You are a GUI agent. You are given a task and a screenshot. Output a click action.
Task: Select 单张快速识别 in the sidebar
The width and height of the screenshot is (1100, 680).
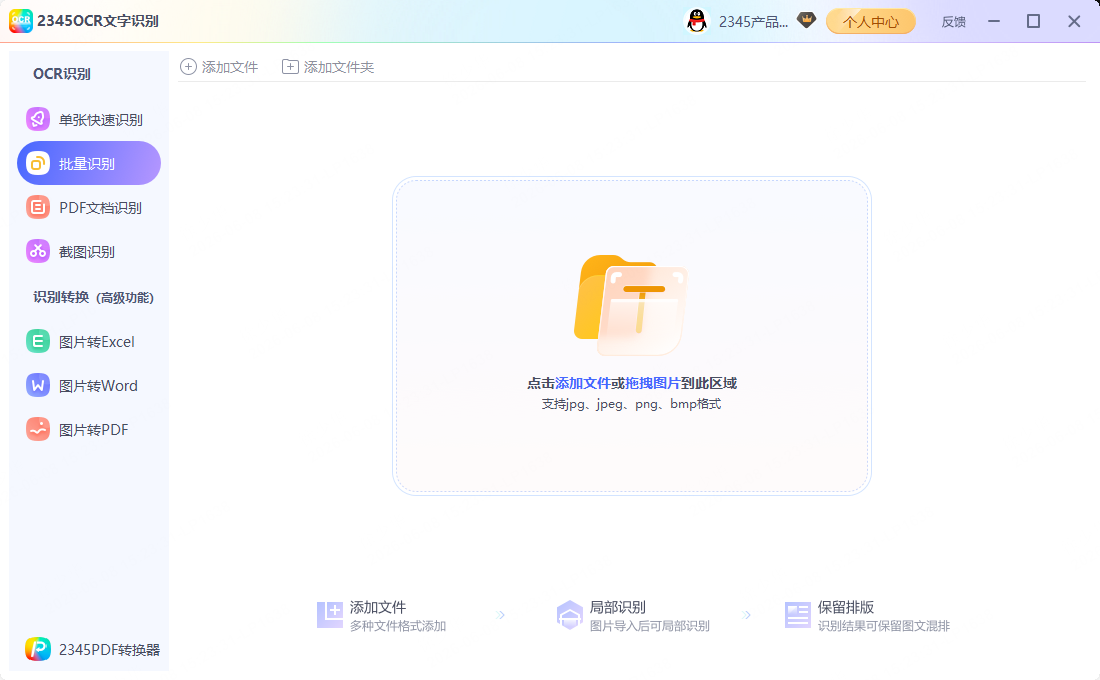click(x=88, y=119)
